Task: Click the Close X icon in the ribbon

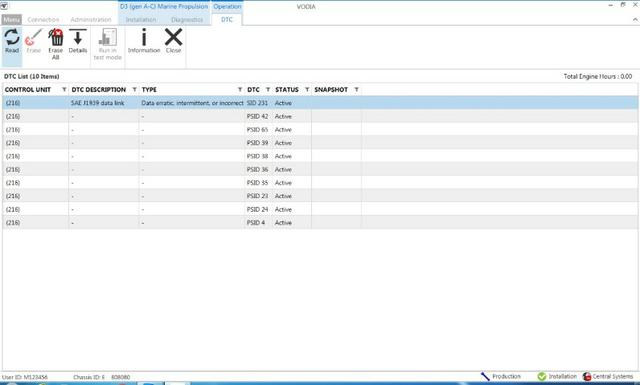Action: [173, 37]
